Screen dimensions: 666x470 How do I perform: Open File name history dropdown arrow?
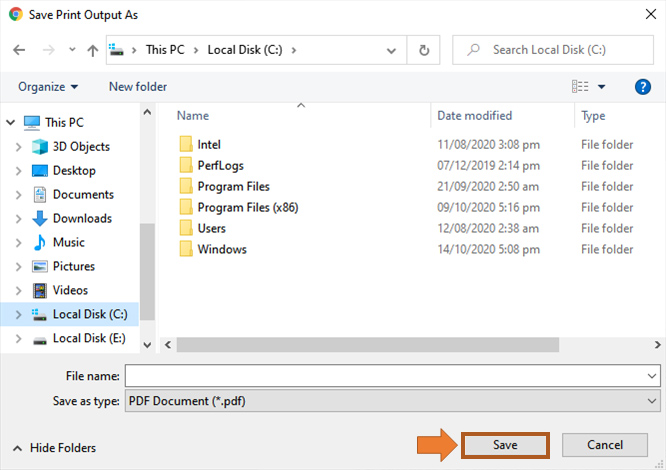[x=652, y=376]
